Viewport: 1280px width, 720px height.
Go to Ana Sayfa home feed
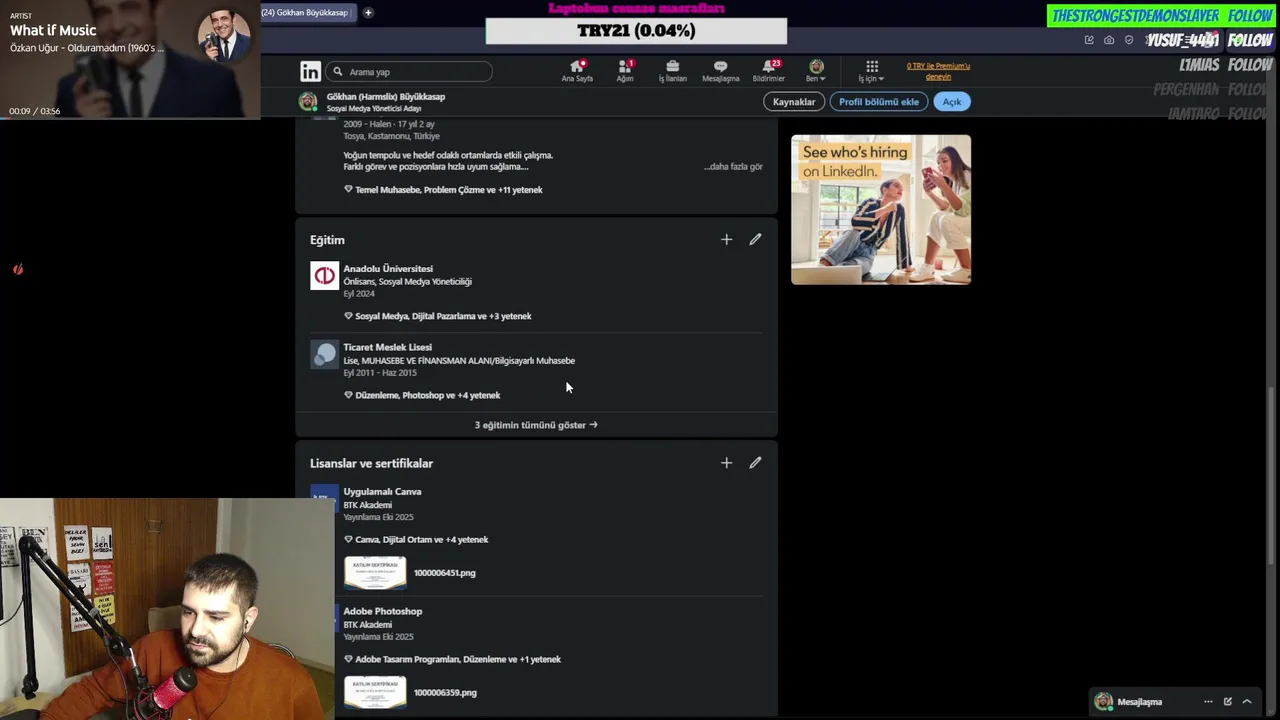(x=577, y=71)
